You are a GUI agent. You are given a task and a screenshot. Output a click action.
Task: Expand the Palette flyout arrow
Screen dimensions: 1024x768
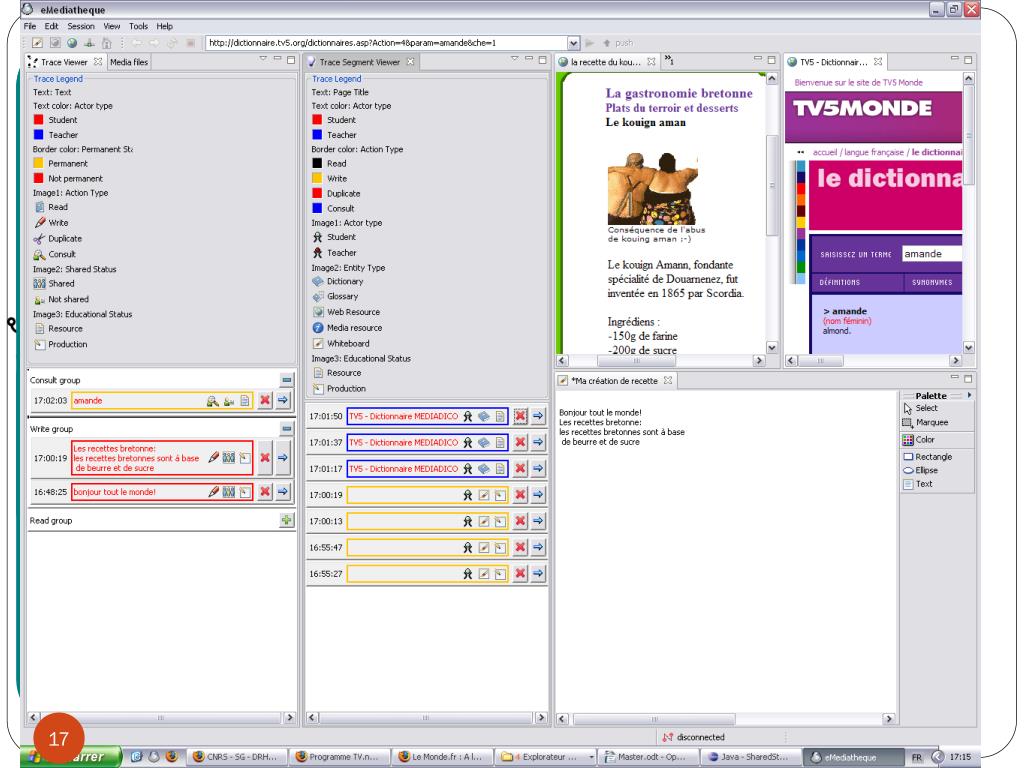(969, 395)
